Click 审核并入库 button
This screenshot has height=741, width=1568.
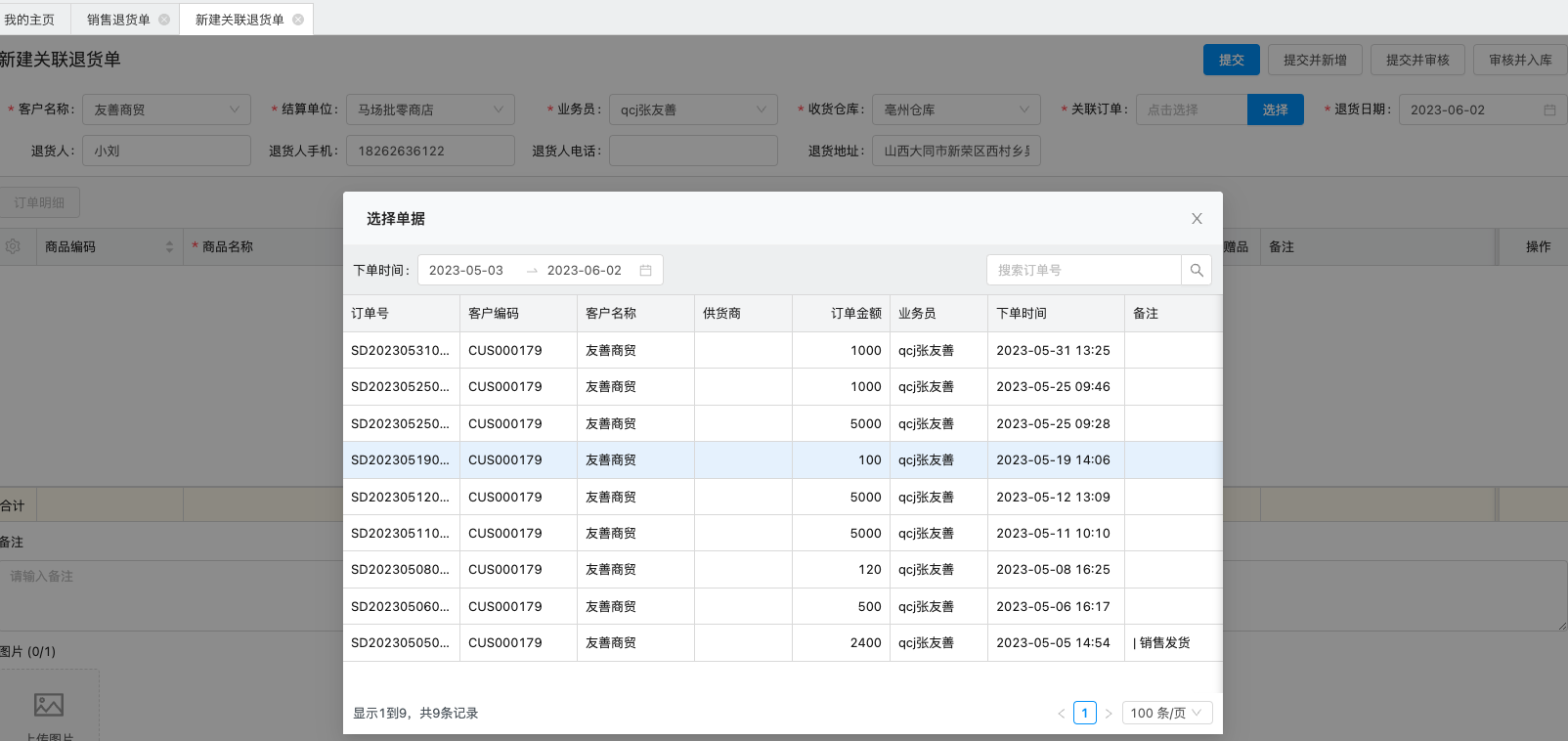[1520, 60]
